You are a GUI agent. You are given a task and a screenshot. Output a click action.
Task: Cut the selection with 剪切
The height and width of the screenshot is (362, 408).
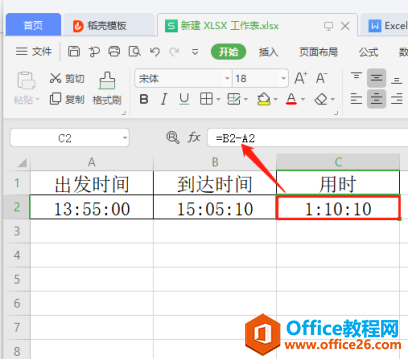click(67, 78)
